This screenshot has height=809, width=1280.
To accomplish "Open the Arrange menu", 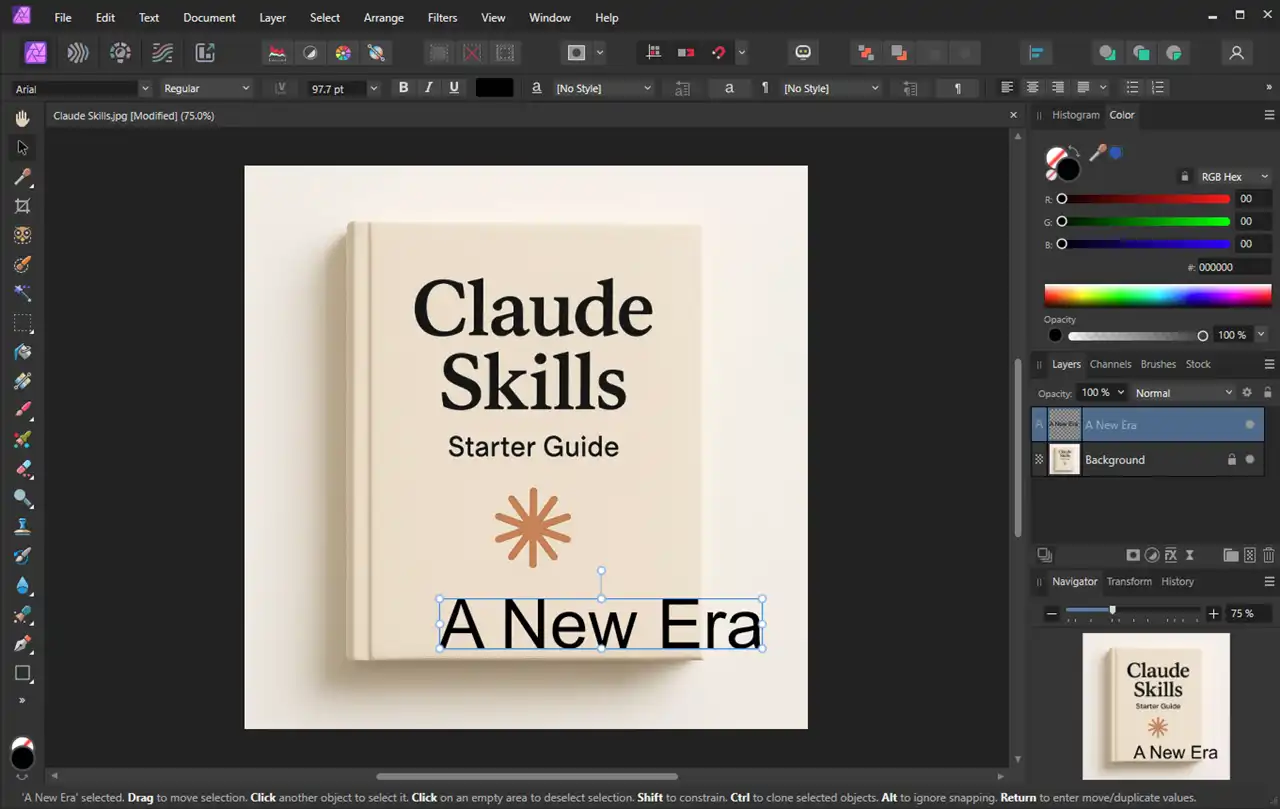I will [384, 18].
